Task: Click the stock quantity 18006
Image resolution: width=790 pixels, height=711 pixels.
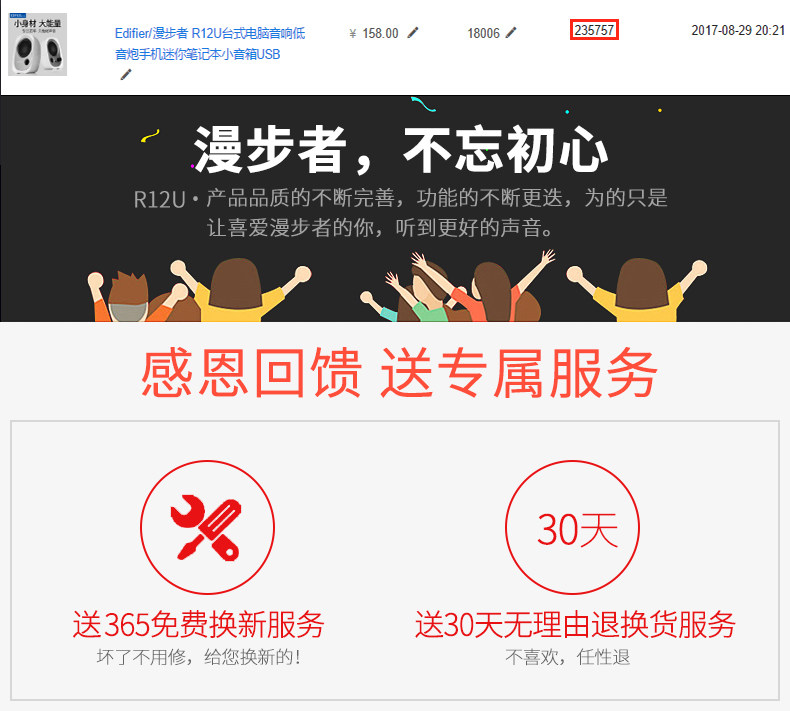Action: (483, 33)
